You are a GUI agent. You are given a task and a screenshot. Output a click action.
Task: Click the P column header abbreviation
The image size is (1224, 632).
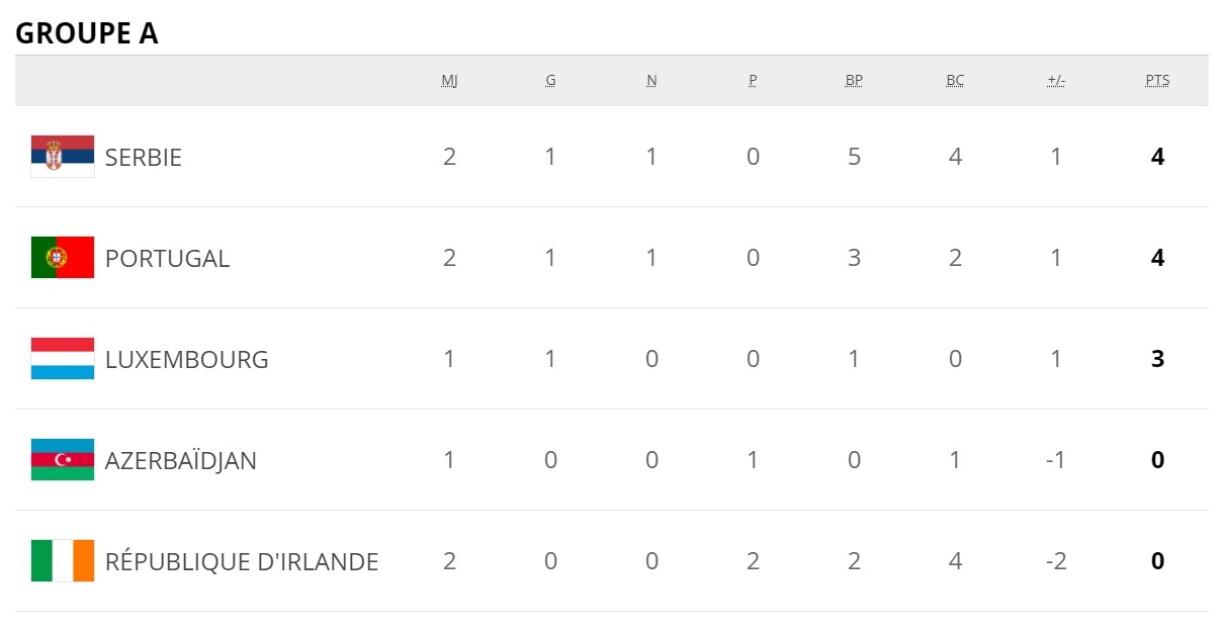752,81
